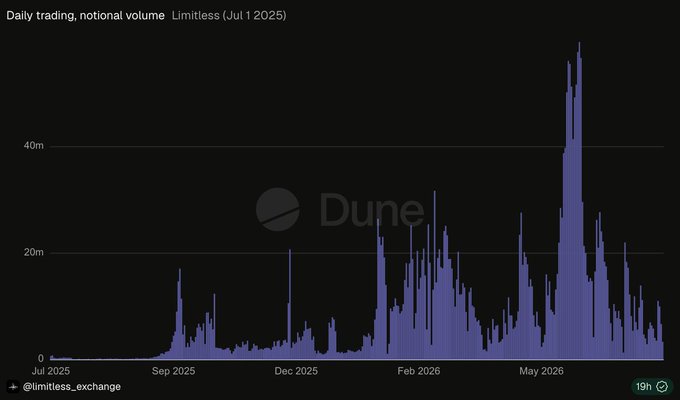The image size is (680, 400).
Task: Click the 'Dec 2025' x-axis label
Action: pos(296,371)
